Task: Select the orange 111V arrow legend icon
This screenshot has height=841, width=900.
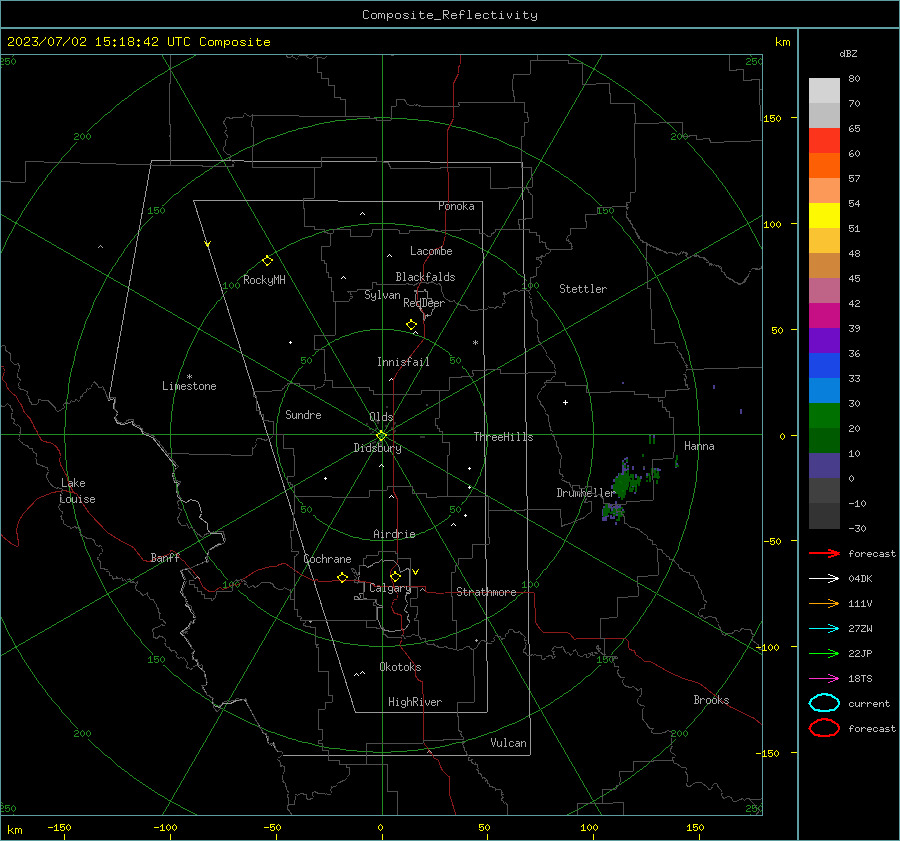Action: pos(824,603)
